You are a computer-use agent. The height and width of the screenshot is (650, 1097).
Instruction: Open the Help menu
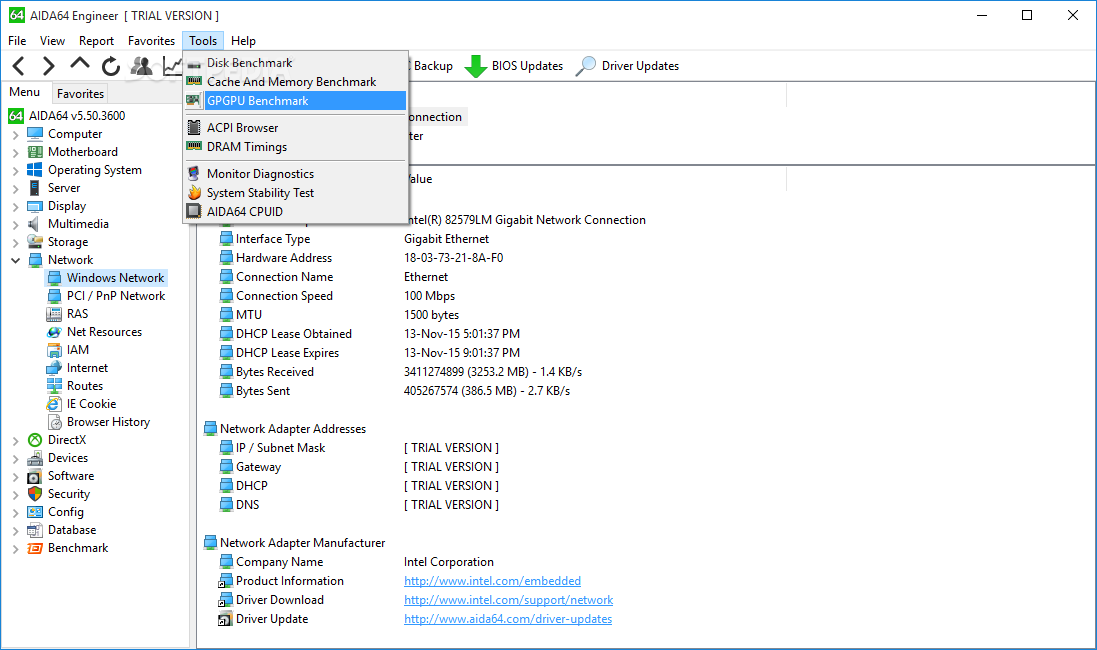click(x=243, y=41)
